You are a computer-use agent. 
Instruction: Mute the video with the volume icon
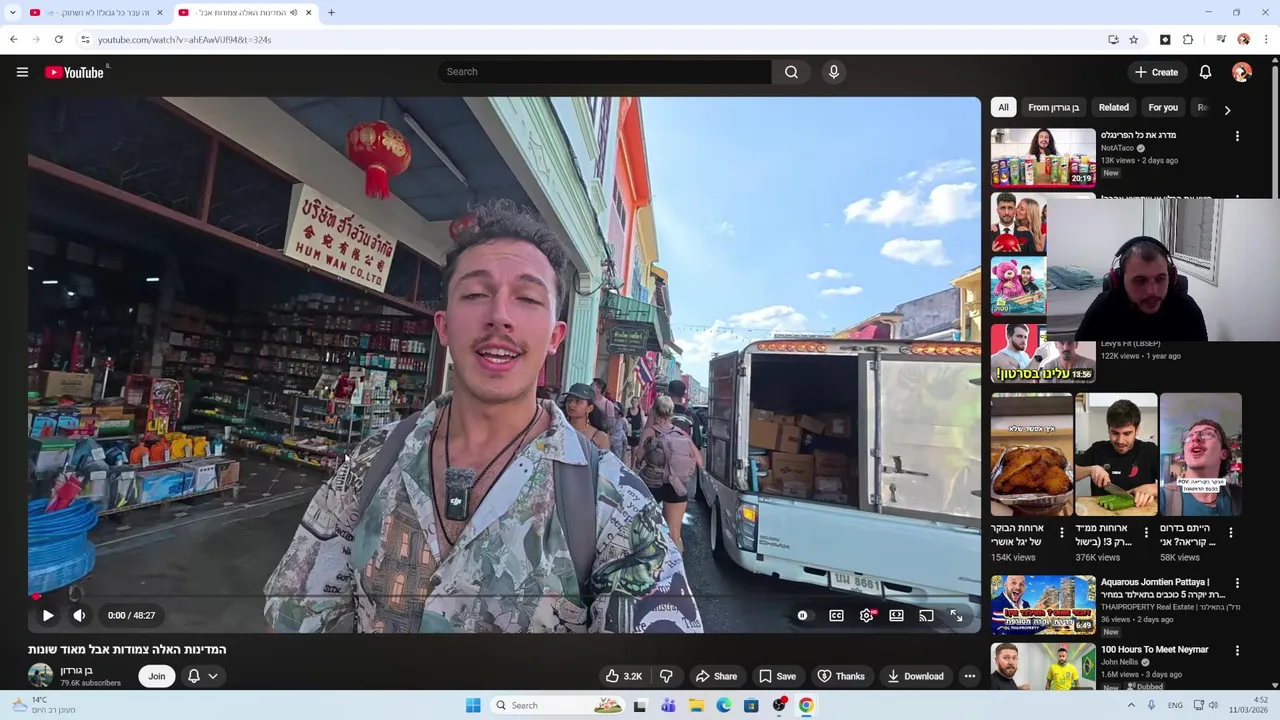(79, 615)
